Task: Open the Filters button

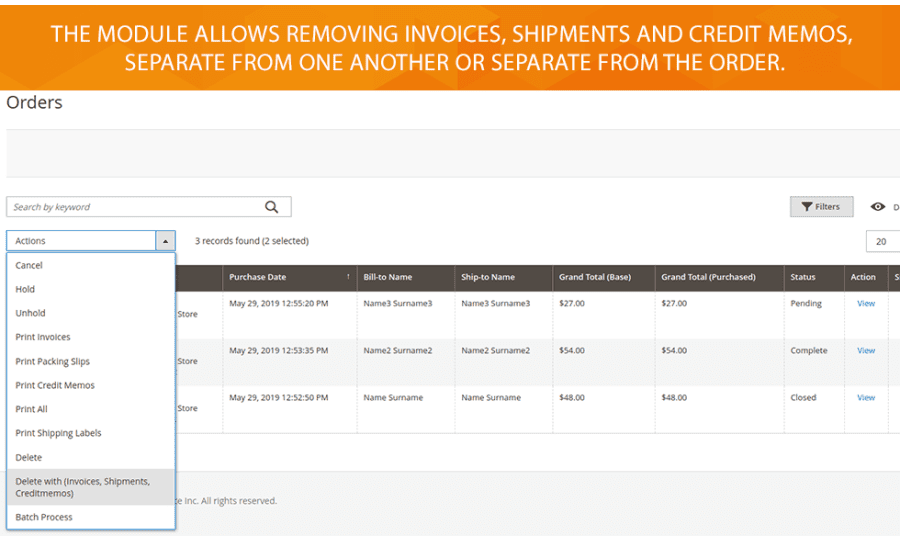Action: click(821, 207)
